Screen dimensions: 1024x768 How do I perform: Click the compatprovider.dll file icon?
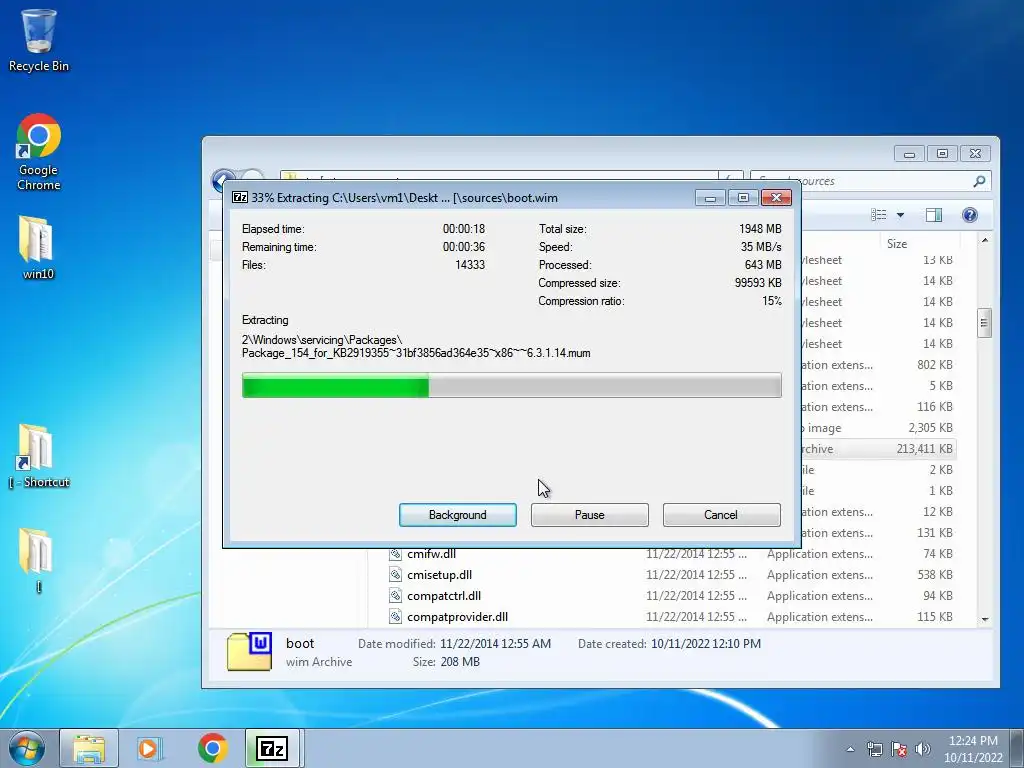(395, 616)
